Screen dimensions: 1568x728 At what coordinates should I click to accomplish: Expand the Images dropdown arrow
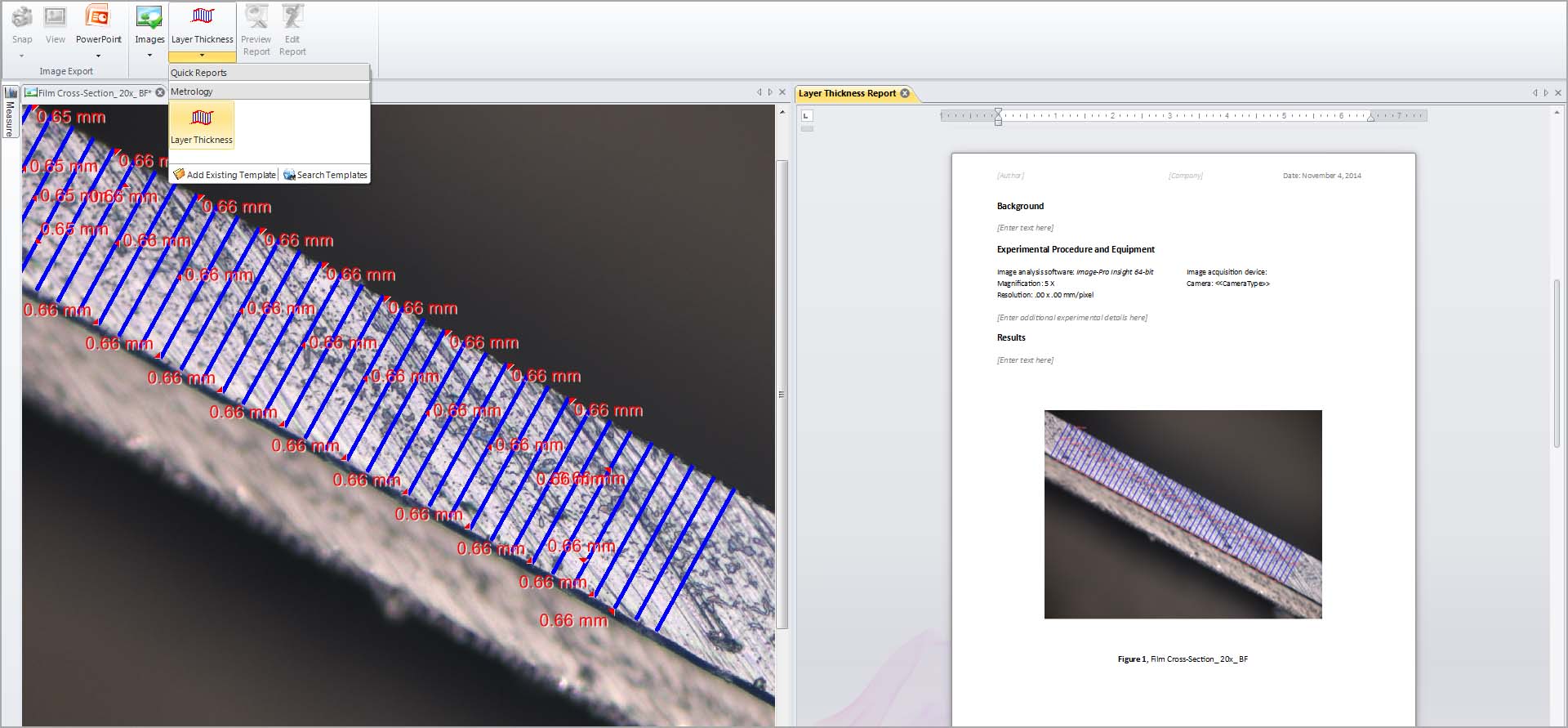pos(149,56)
